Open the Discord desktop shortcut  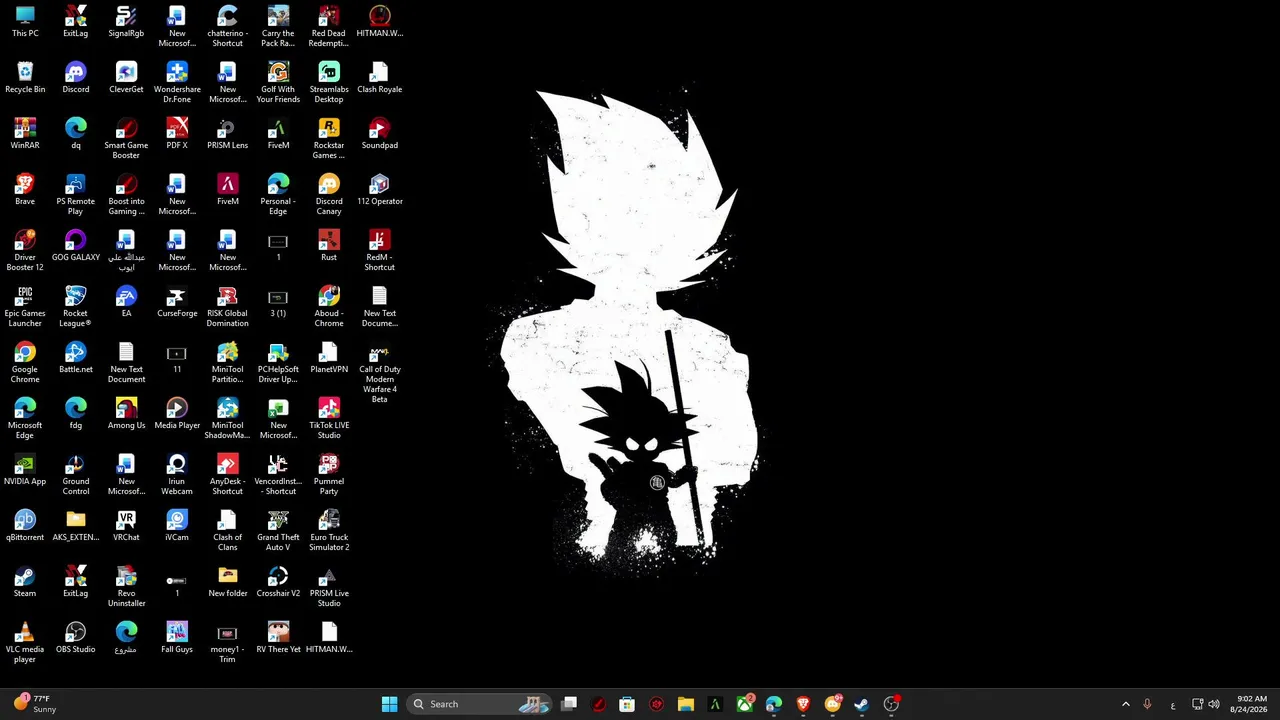(x=75, y=78)
